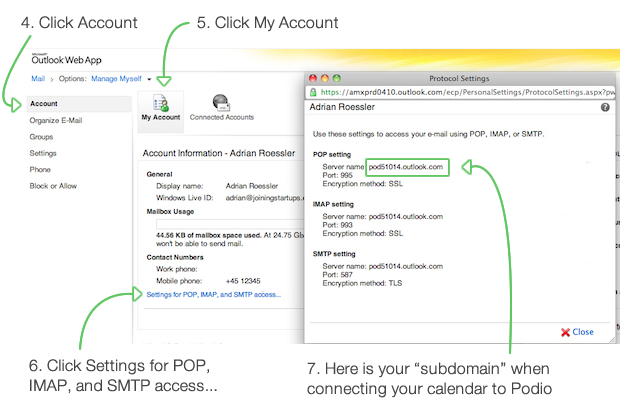Image resolution: width=620 pixels, height=416 pixels.
Task: Select Organize E-Mail in the sidebar
Action: click(x=56, y=120)
